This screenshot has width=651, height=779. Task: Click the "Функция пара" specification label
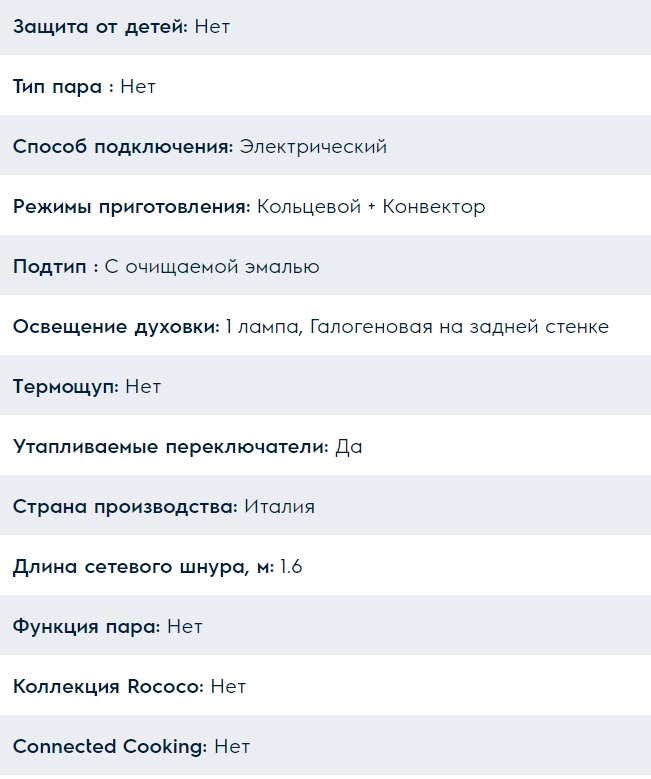point(86,627)
